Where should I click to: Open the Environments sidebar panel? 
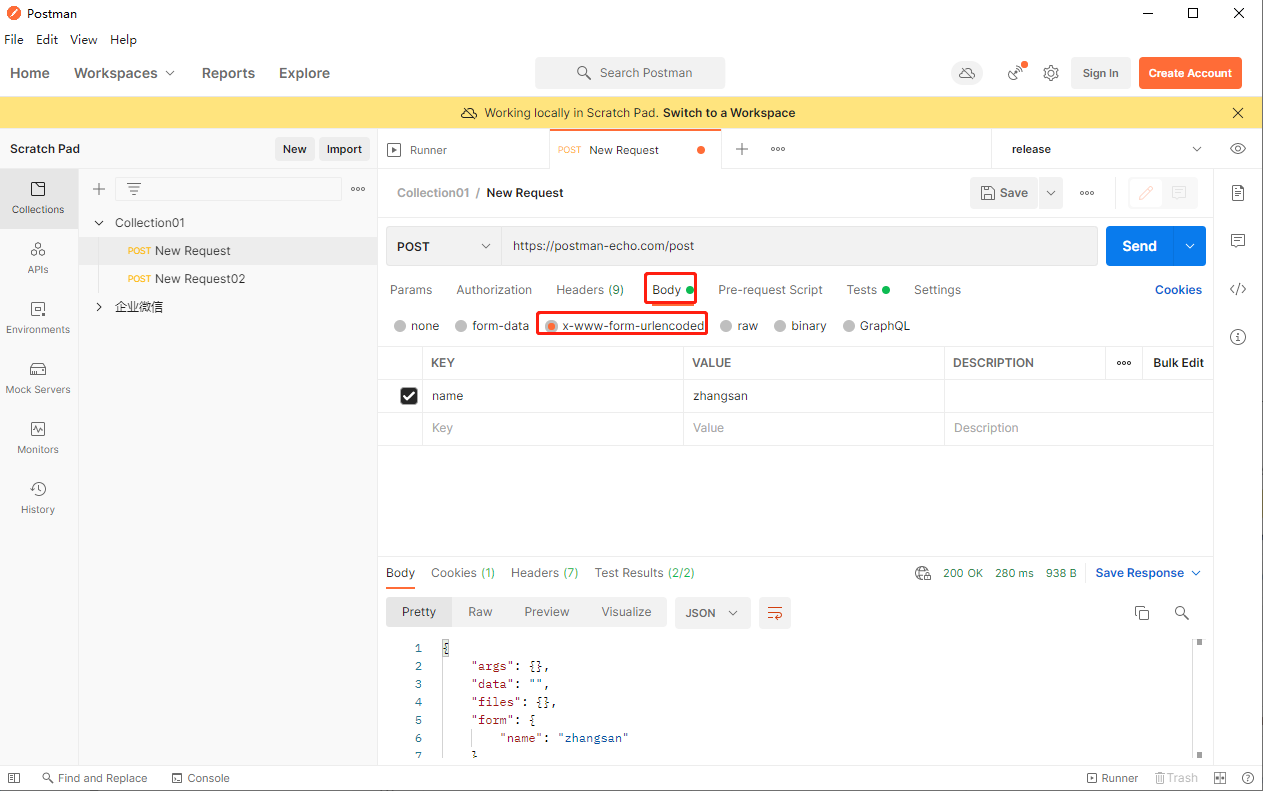point(38,318)
